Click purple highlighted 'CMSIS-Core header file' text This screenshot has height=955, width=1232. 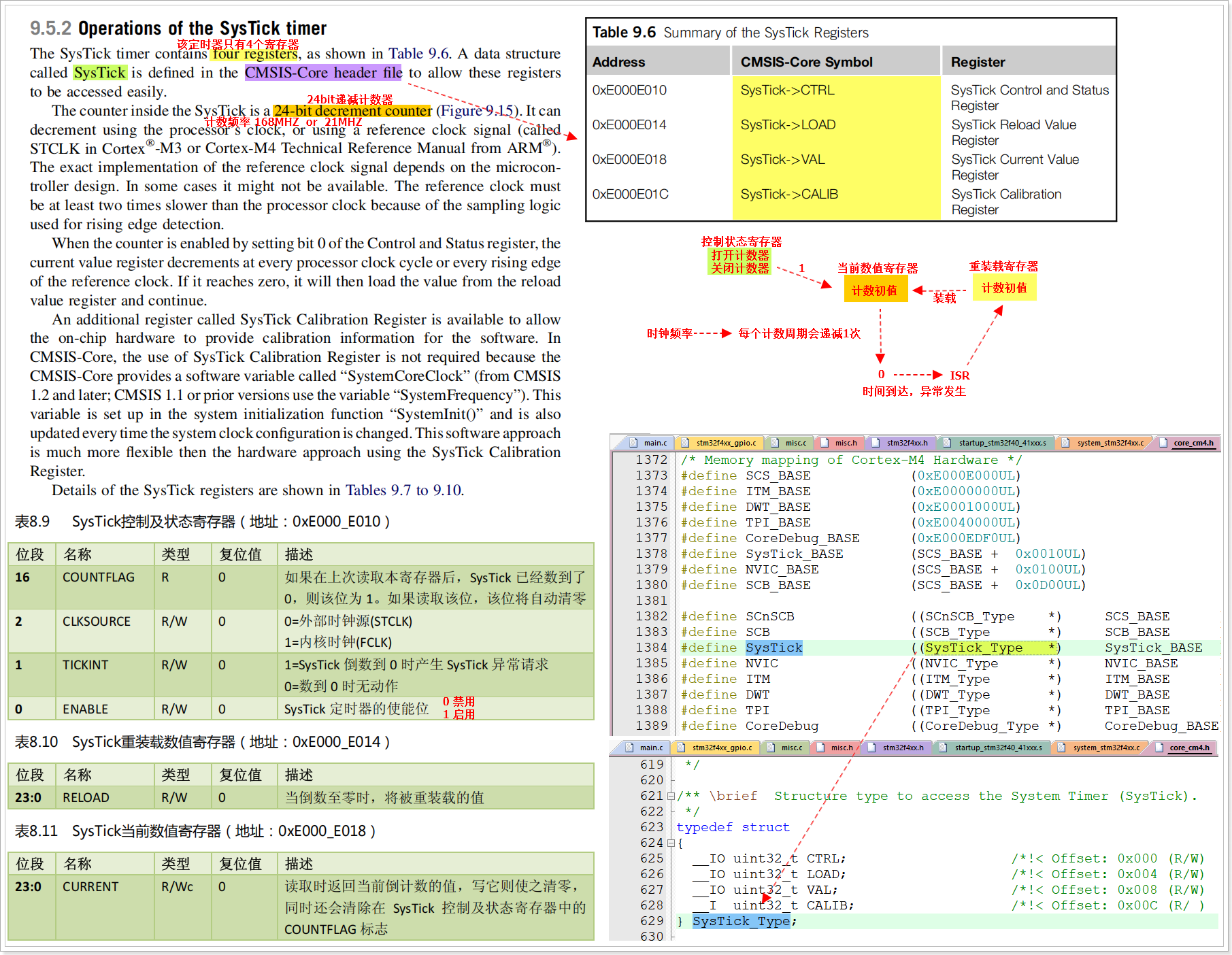pyautogui.click(x=323, y=73)
